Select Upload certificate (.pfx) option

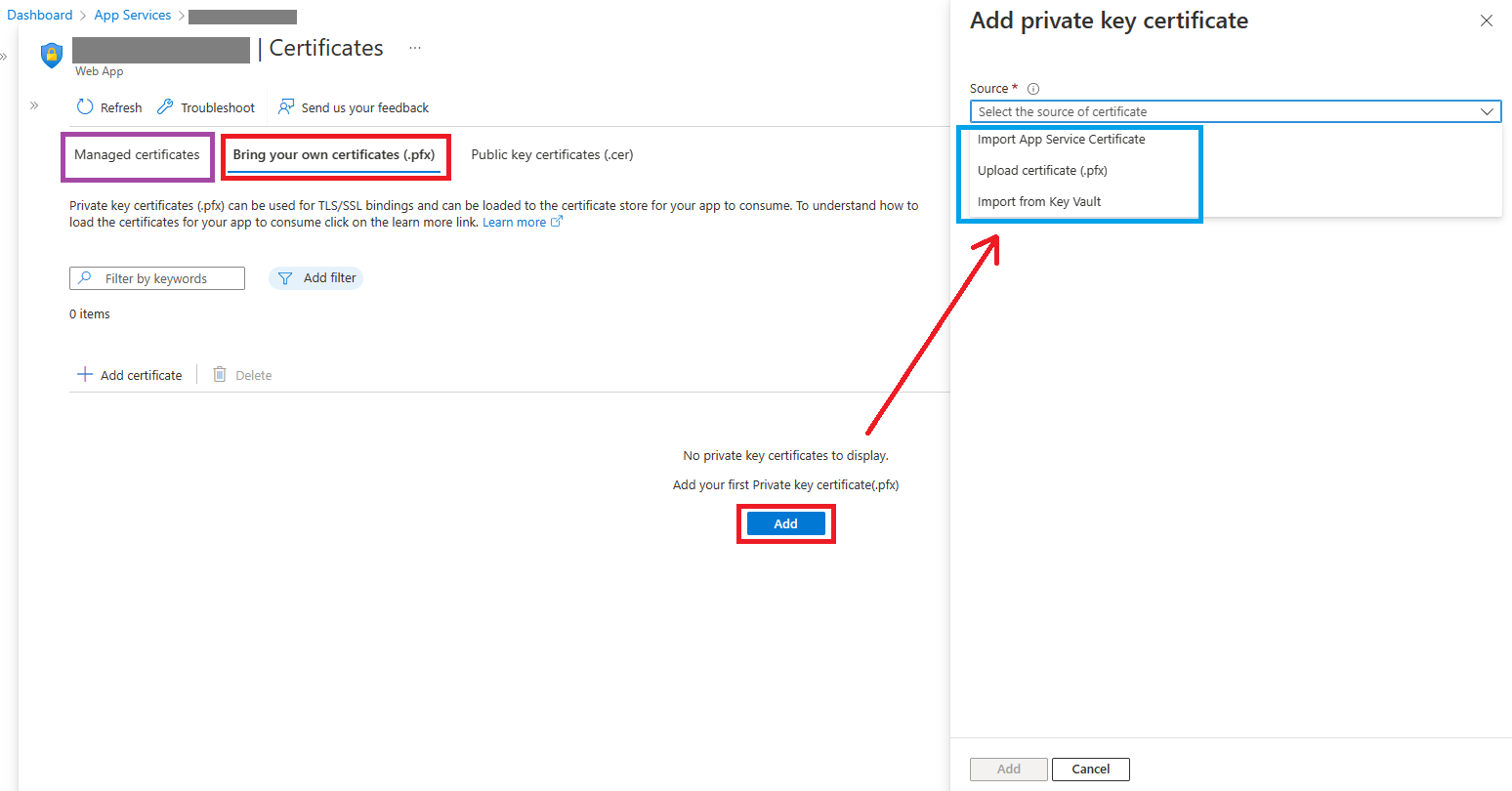[1042, 171]
